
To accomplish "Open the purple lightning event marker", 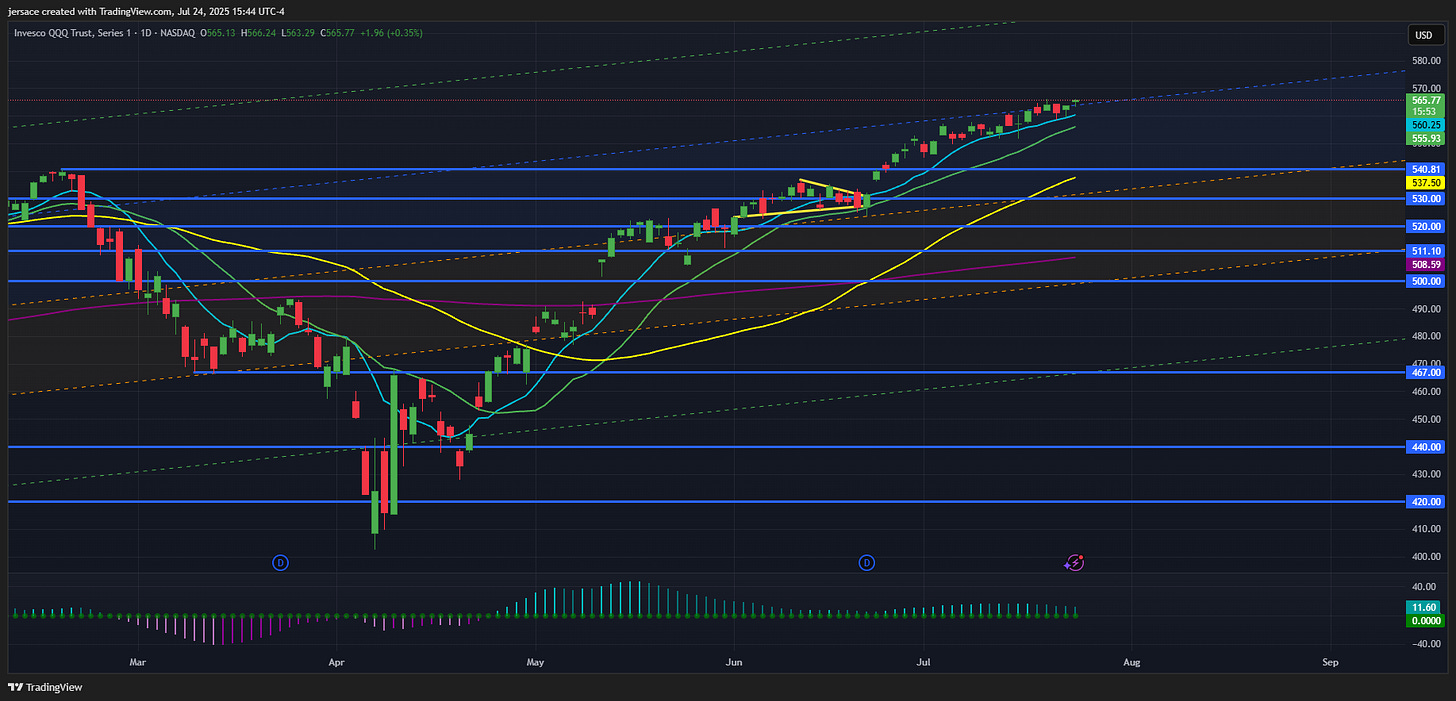I will point(1074,563).
